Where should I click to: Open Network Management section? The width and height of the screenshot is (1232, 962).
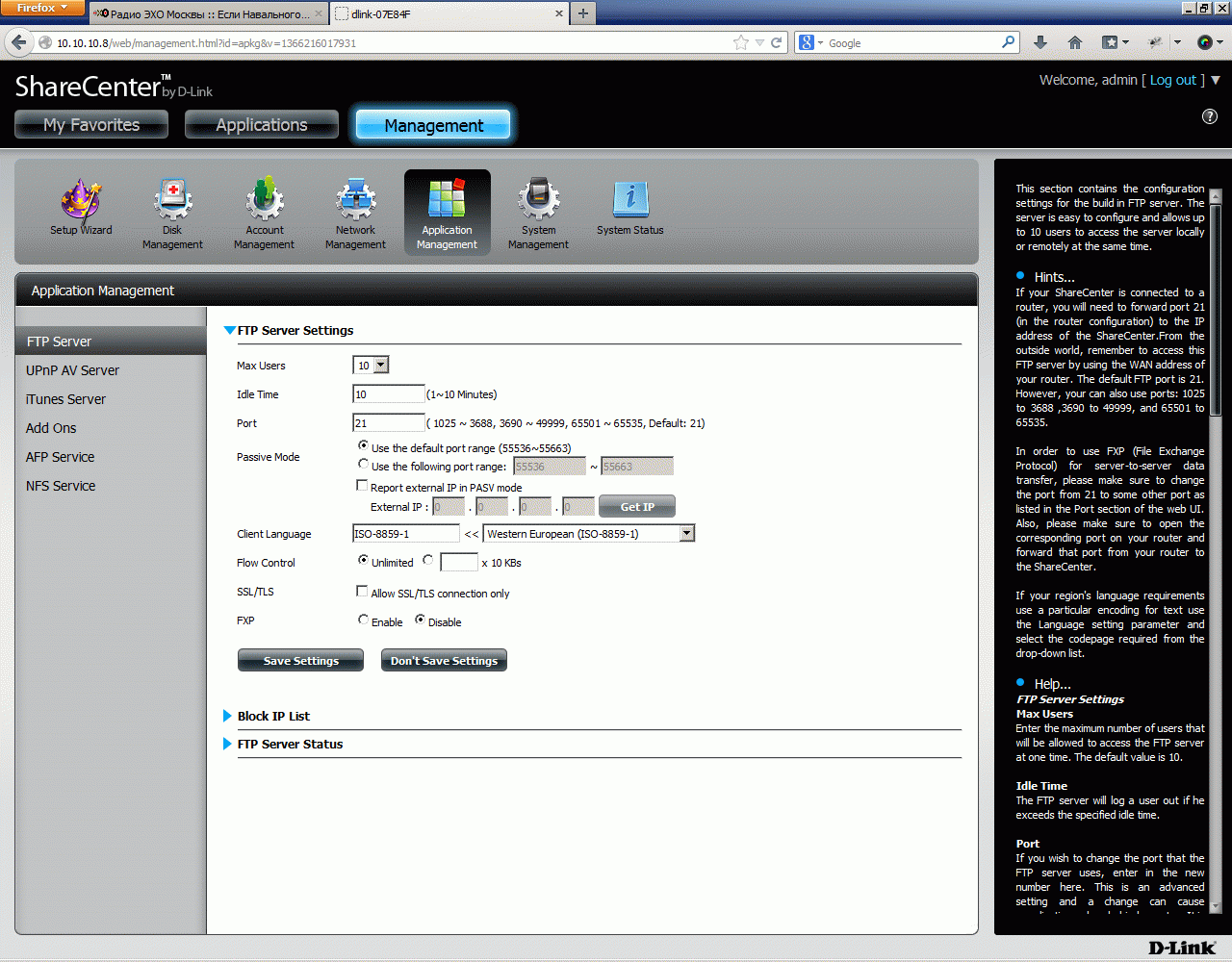click(355, 214)
